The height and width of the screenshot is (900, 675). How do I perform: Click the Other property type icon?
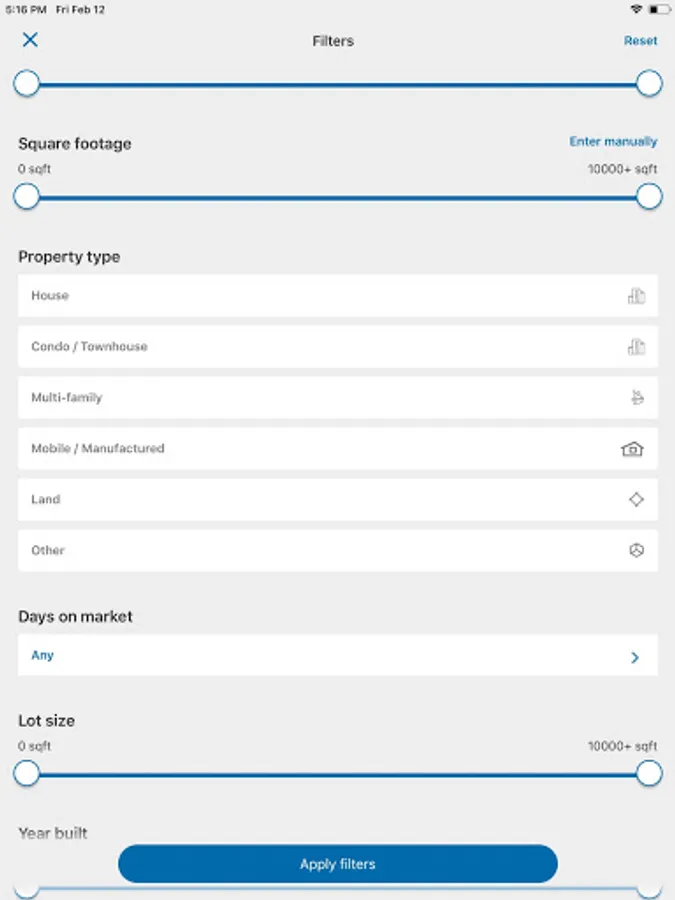point(636,551)
